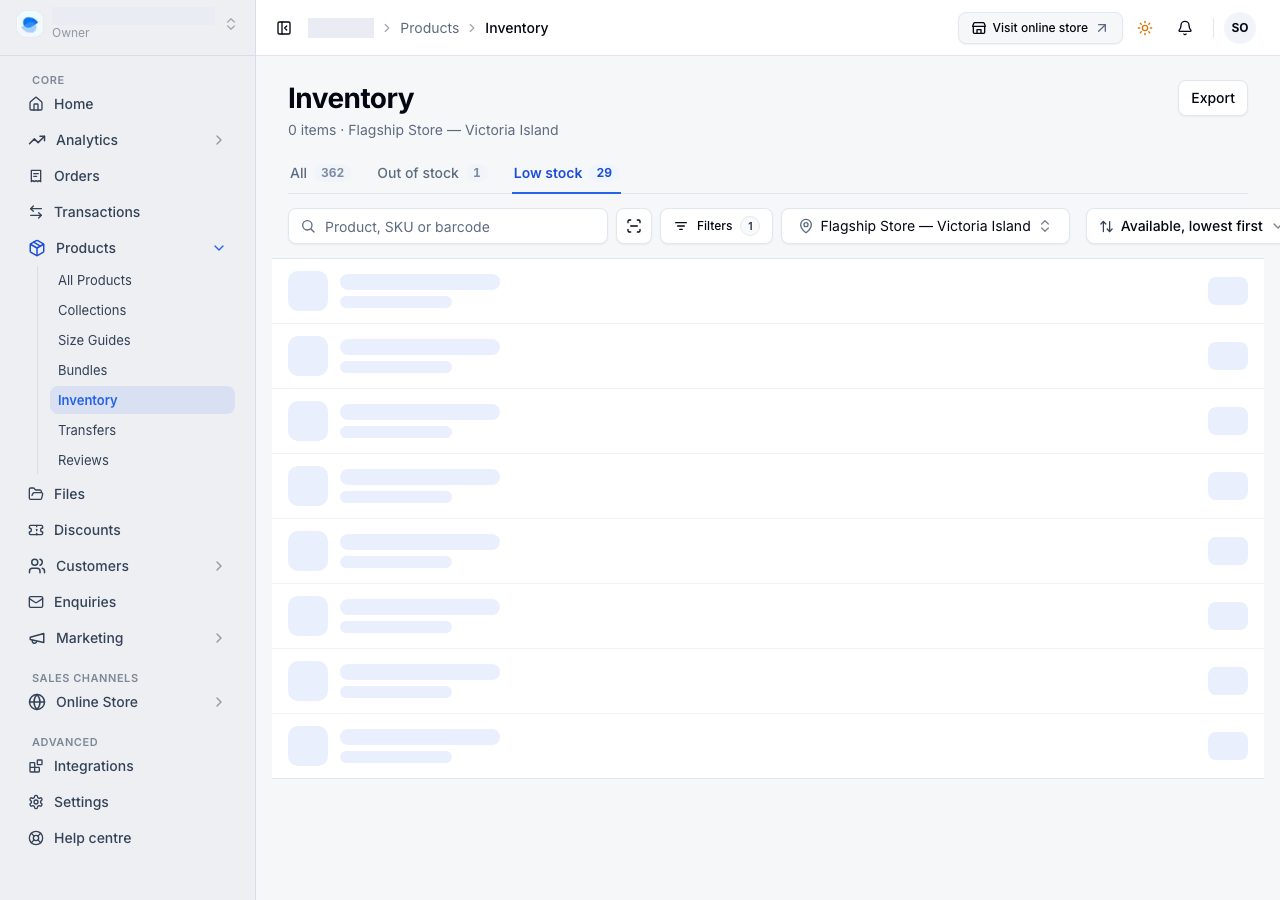Click the Enquiries label

pos(85,602)
